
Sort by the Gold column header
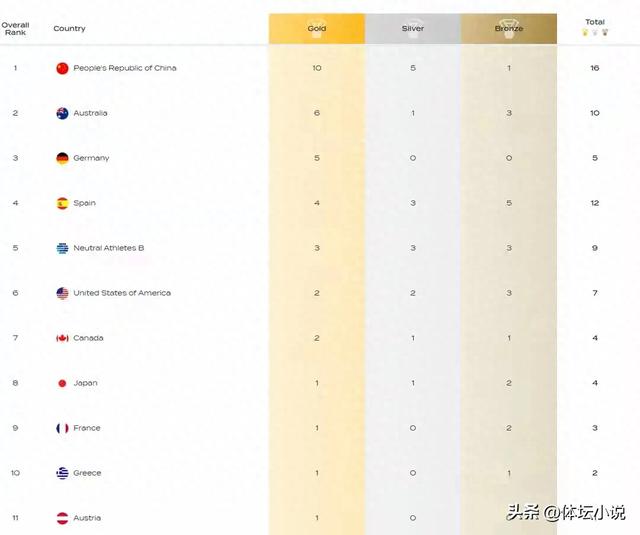coord(317,29)
